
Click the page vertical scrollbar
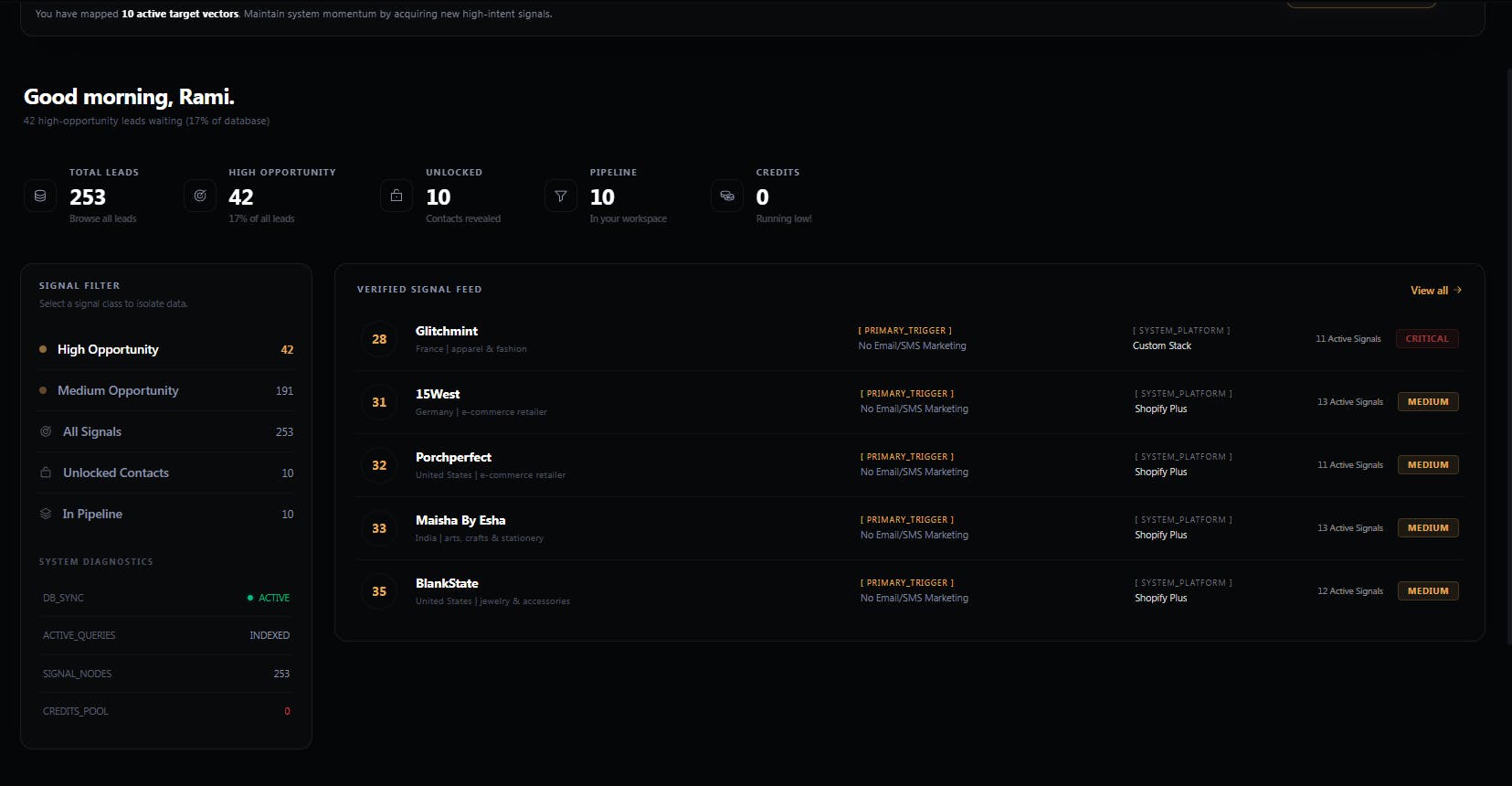point(1508,356)
